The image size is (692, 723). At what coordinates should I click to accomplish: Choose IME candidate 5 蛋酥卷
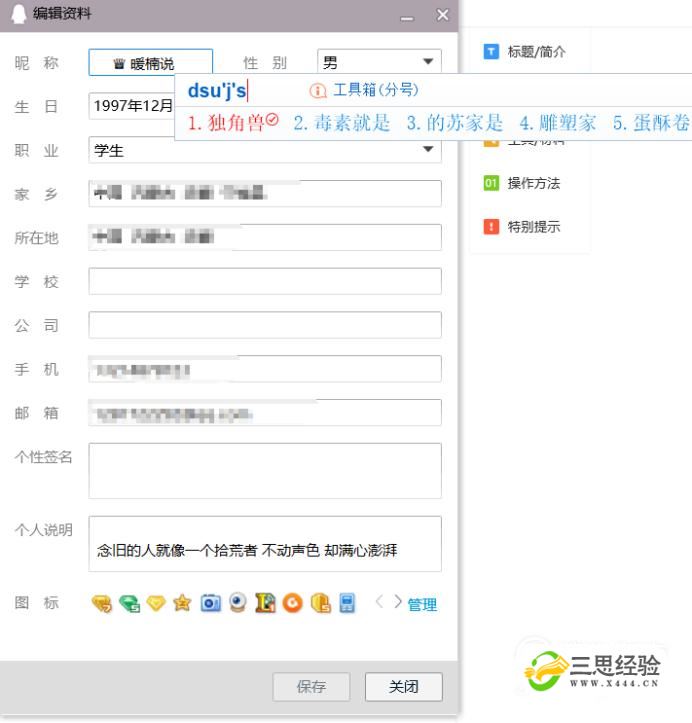[x=651, y=123]
